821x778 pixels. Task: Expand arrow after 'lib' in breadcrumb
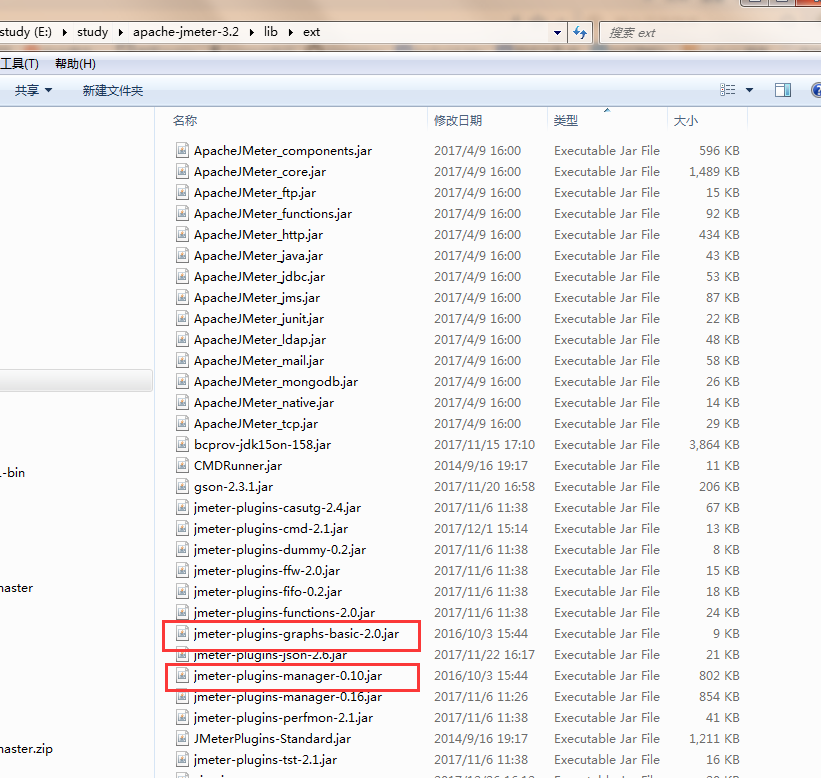point(291,32)
